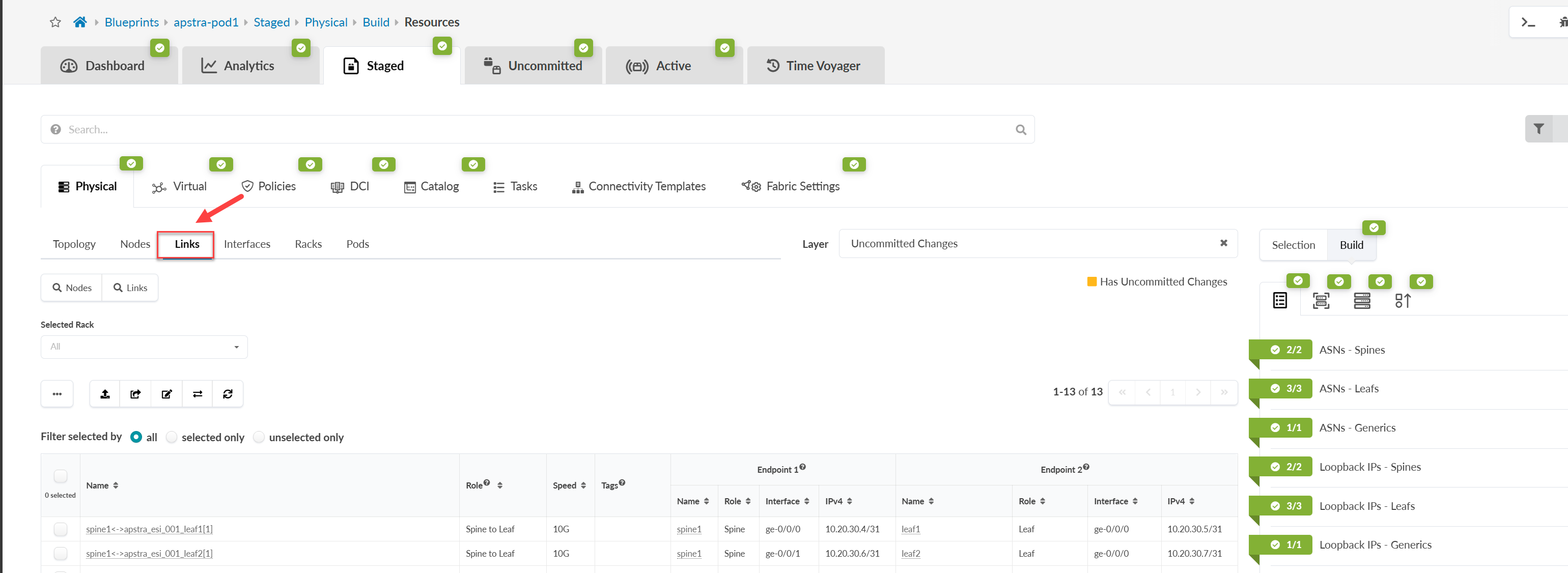Click the refresh icon in links toolbar

(228, 393)
